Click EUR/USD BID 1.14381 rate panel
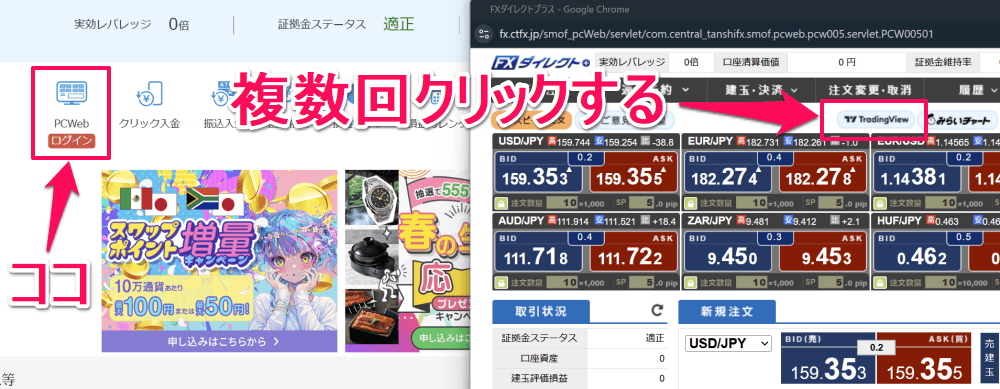This screenshot has width=1000, height=389. coord(918,171)
